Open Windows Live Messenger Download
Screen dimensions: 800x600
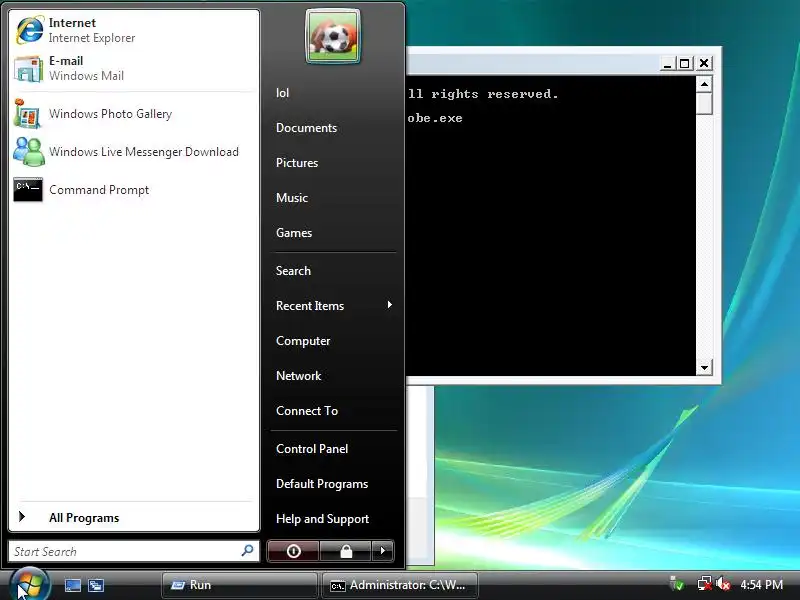(x=134, y=152)
